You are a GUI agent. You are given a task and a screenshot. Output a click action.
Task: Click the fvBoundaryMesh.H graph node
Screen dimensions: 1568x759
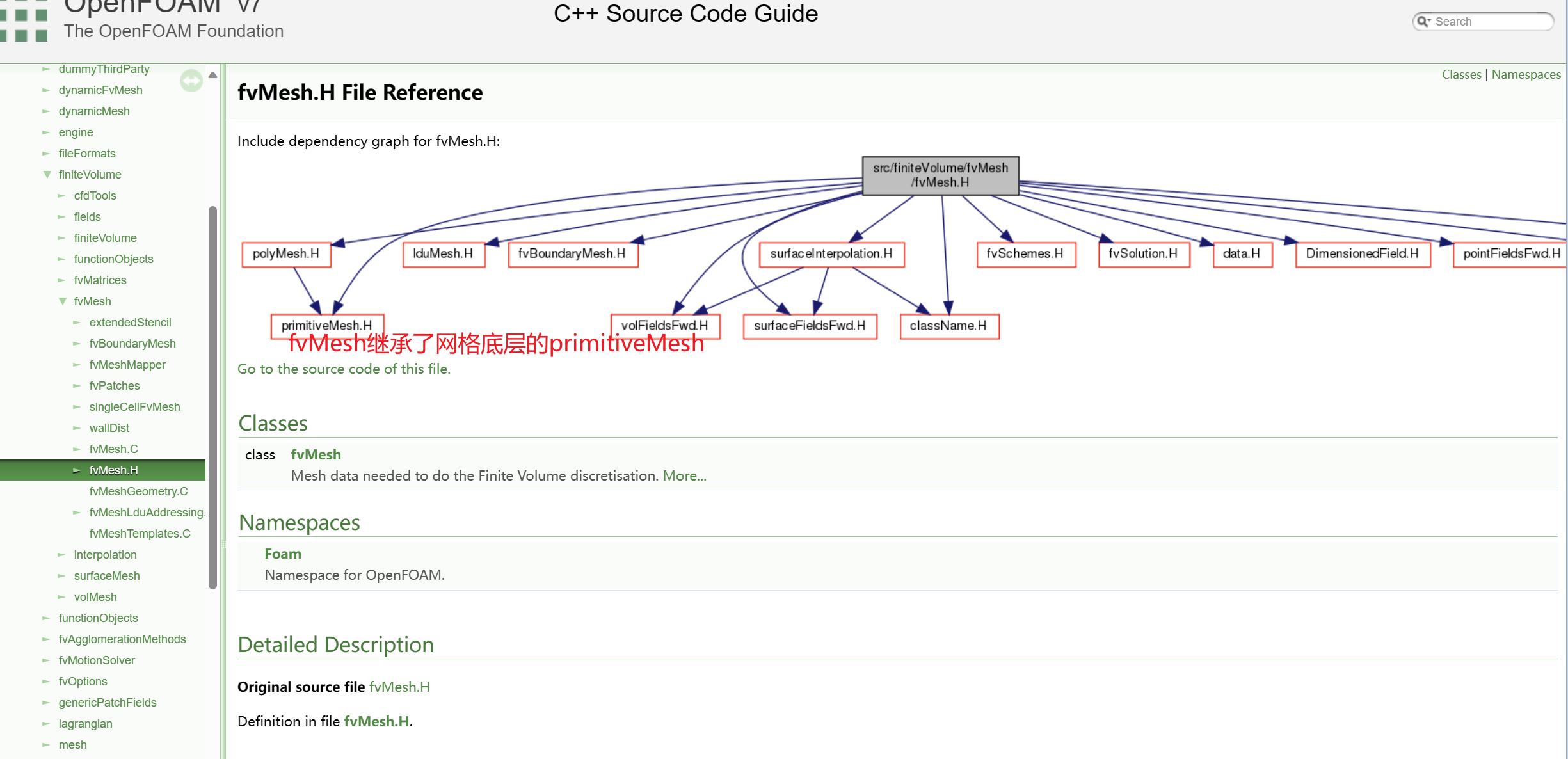[x=573, y=254]
